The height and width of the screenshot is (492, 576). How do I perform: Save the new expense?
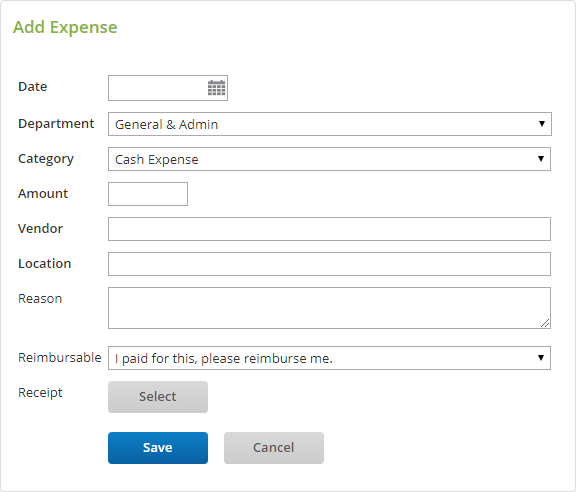pyautogui.click(x=158, y=448)
